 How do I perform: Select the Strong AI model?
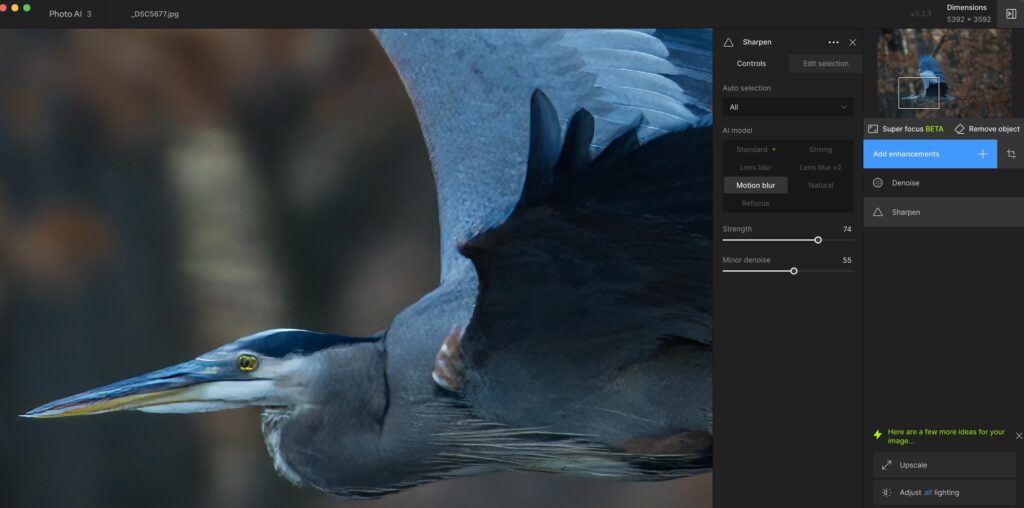820,150
